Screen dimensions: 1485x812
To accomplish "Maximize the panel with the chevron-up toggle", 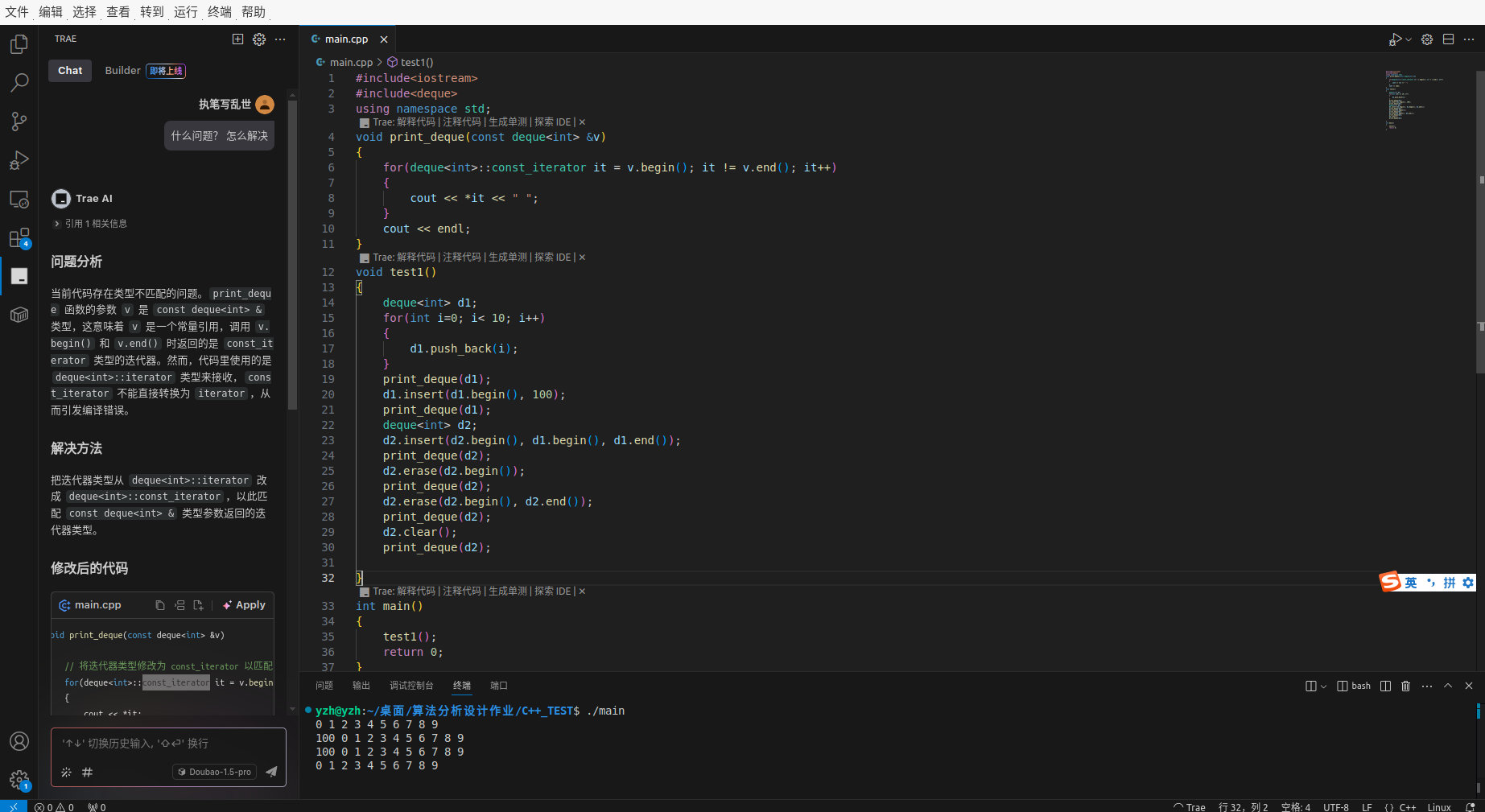I will [x=1449, y=686].
